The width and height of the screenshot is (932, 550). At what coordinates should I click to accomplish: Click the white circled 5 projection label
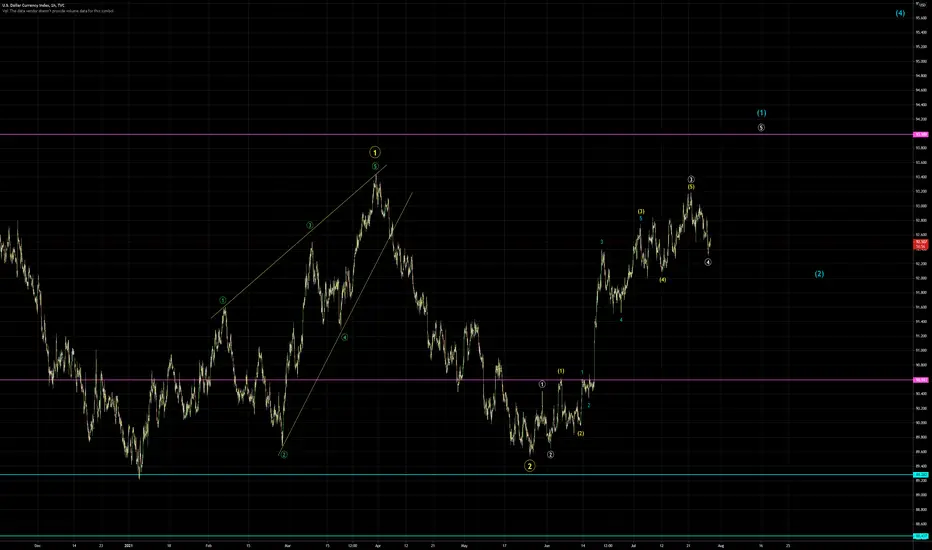point(761,127)
